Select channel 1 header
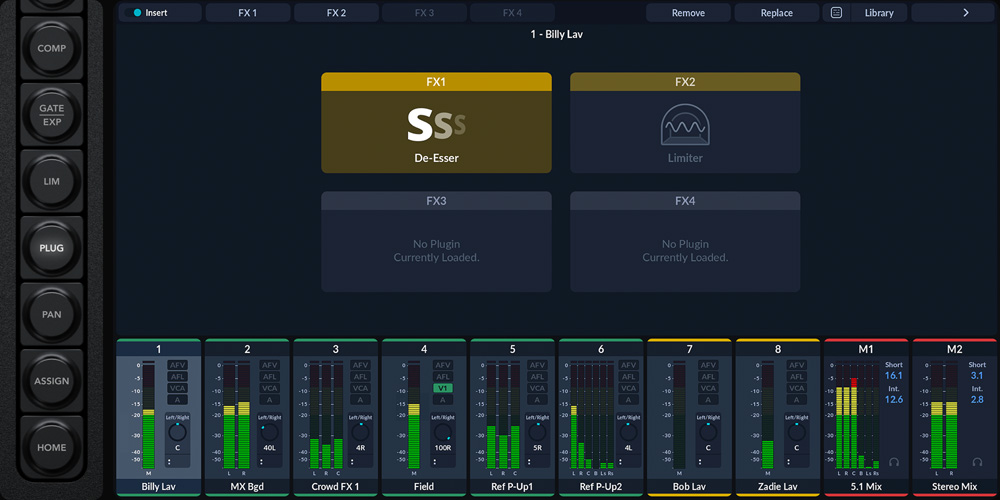Viewport: 1000px width, 500px height. [159, 349]
